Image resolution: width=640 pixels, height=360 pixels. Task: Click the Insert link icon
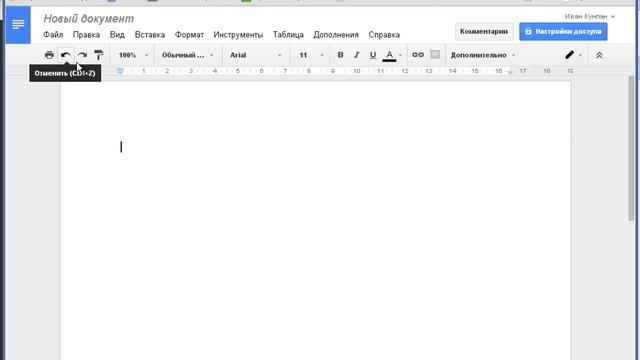418,55
